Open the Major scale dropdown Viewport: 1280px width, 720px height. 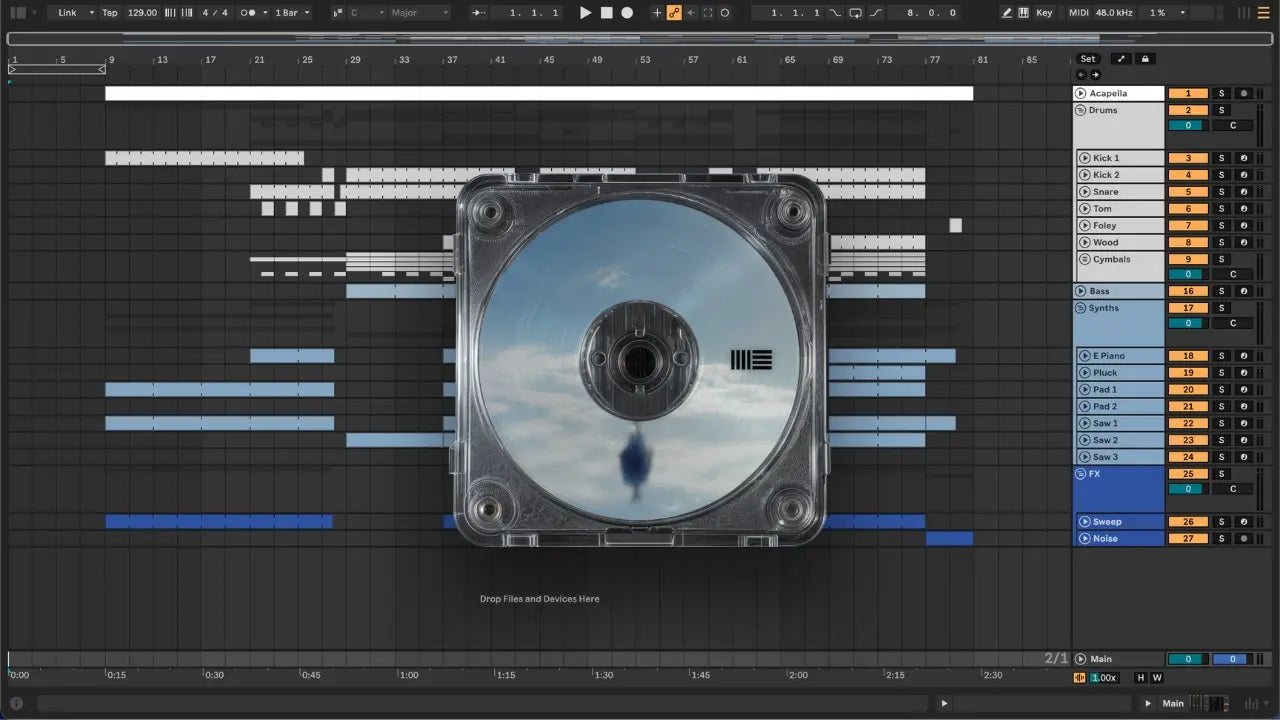click(420, 13)
